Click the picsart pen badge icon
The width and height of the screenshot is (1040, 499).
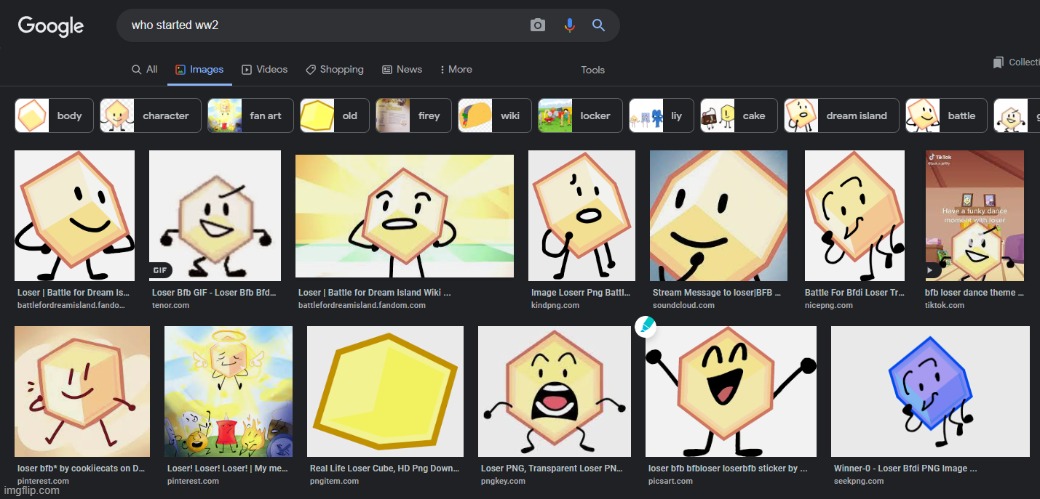645,326
